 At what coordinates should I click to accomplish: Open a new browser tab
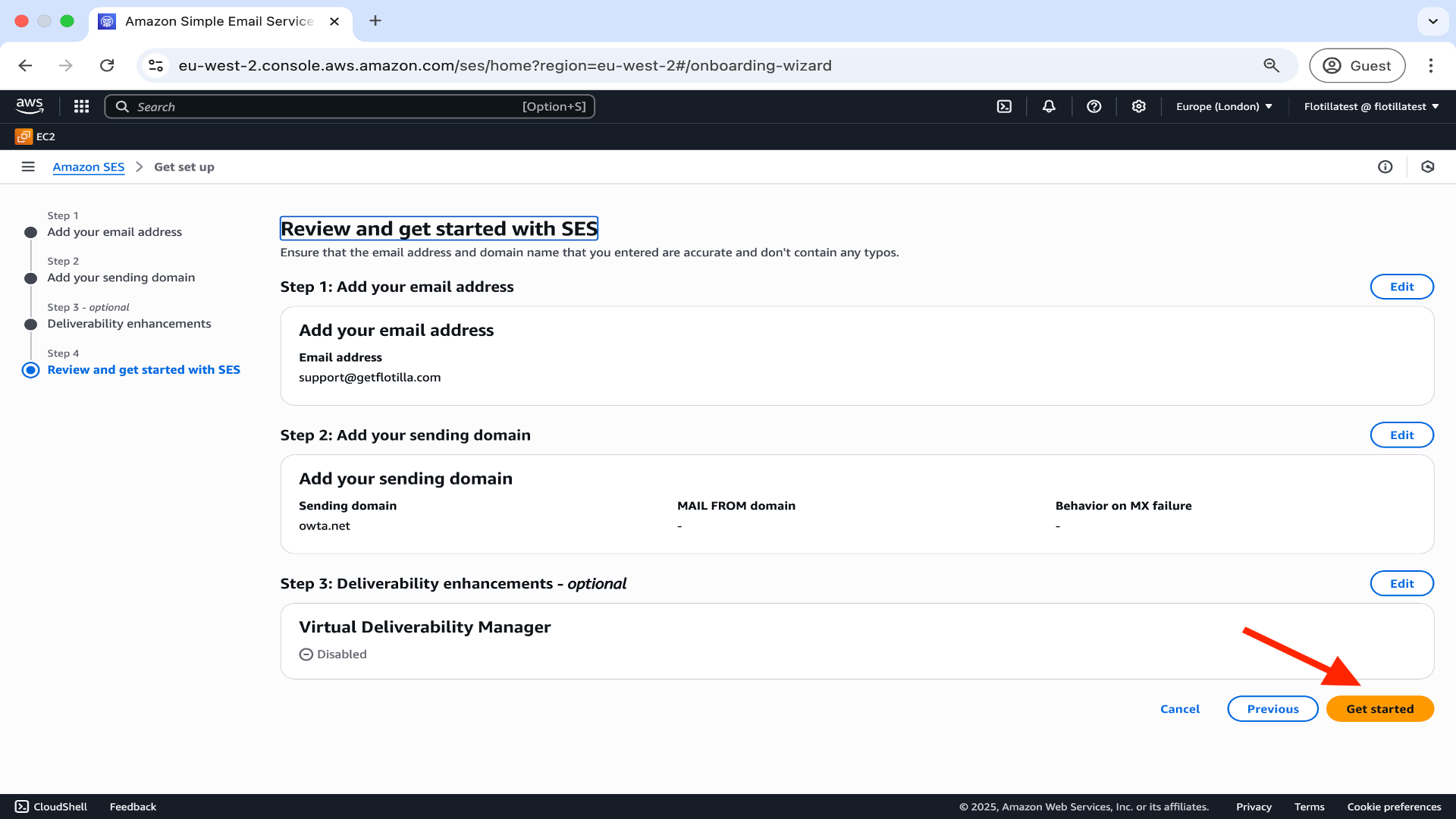coord(375,20)
